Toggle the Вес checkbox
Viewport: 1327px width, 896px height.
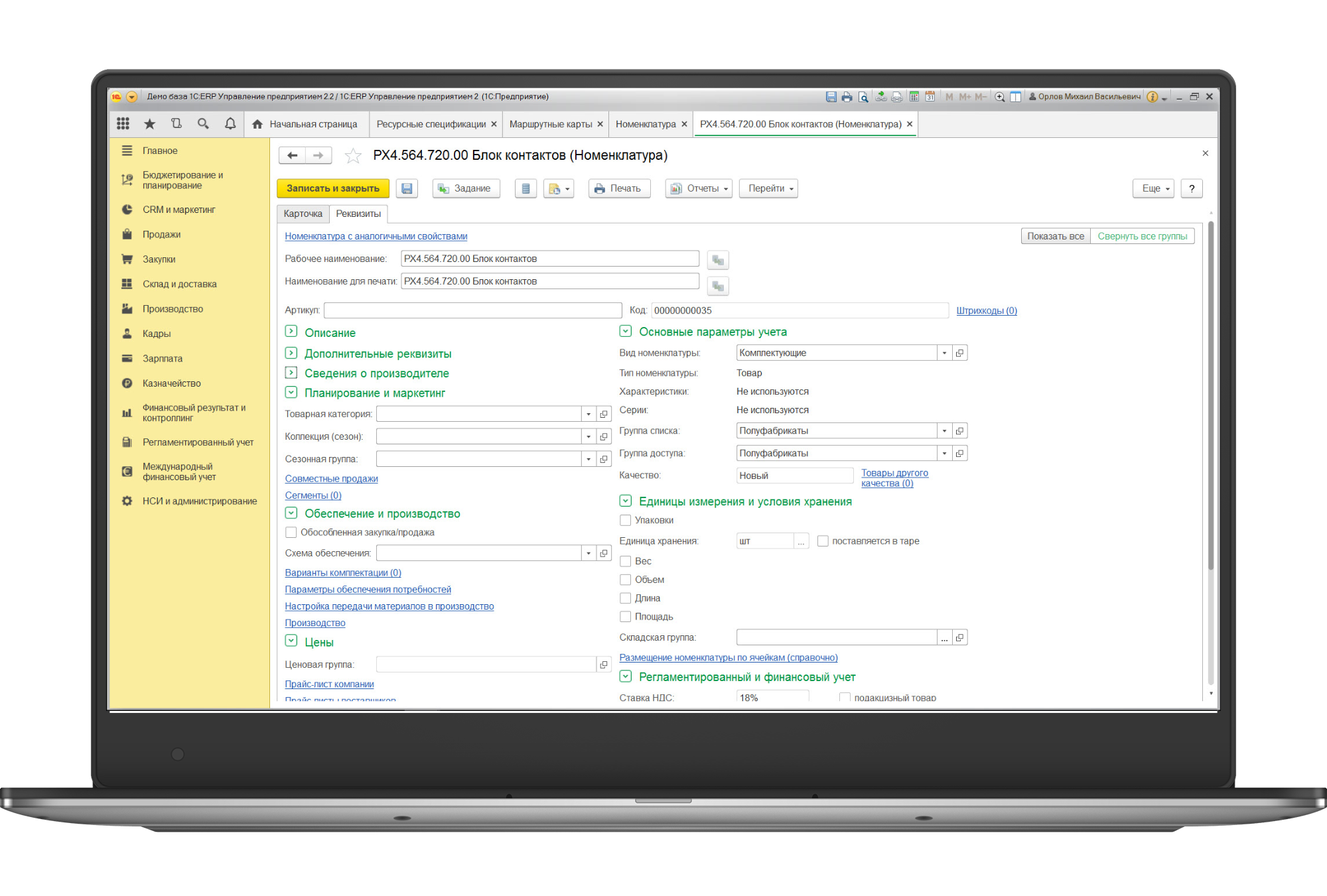click(625, 561)
